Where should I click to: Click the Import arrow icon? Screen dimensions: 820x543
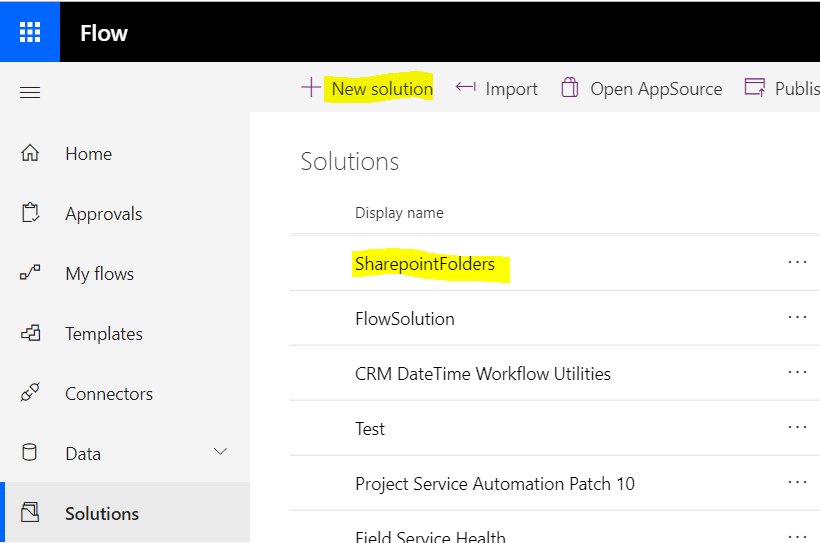(x=465, y=87)
